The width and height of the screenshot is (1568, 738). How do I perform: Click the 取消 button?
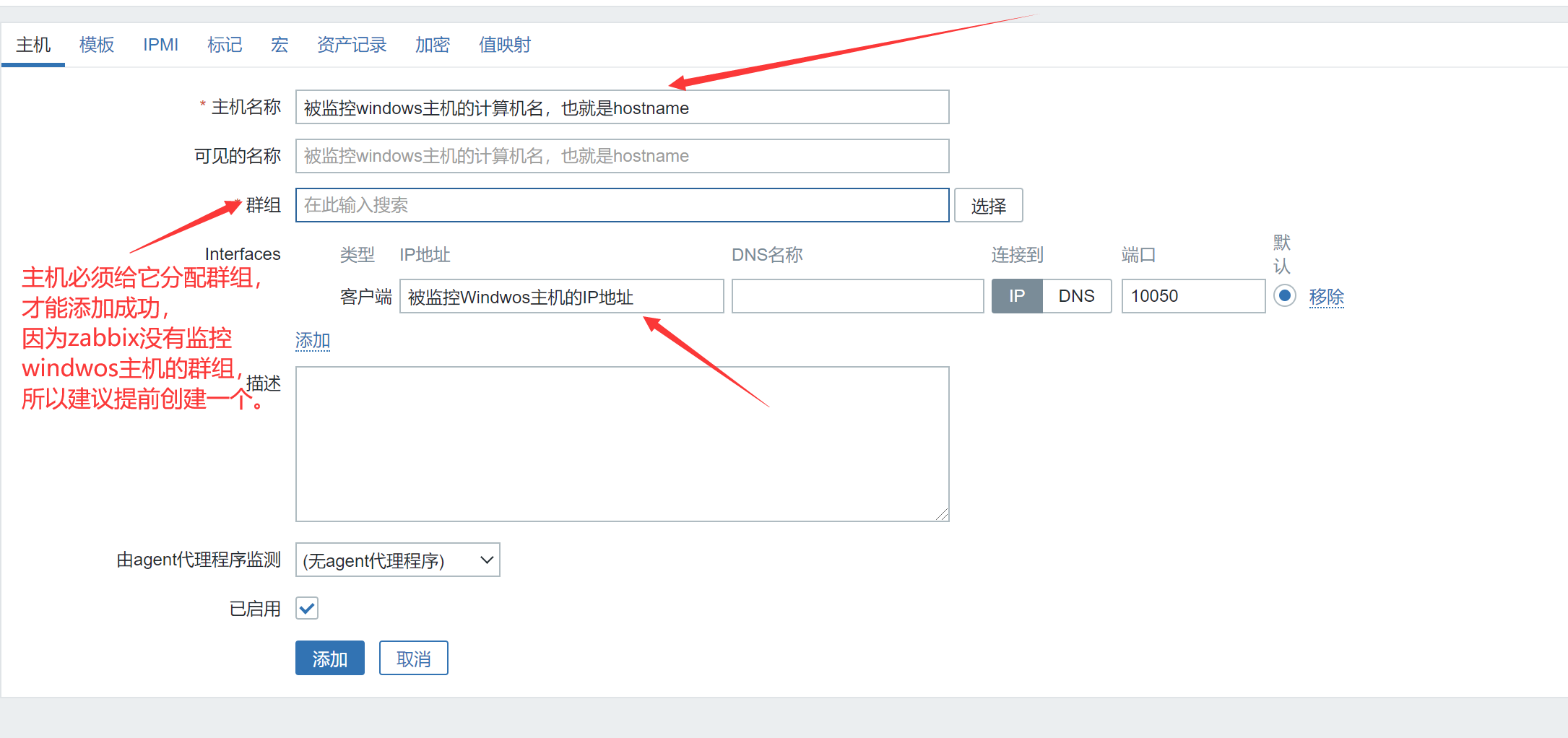pos(413,658)
